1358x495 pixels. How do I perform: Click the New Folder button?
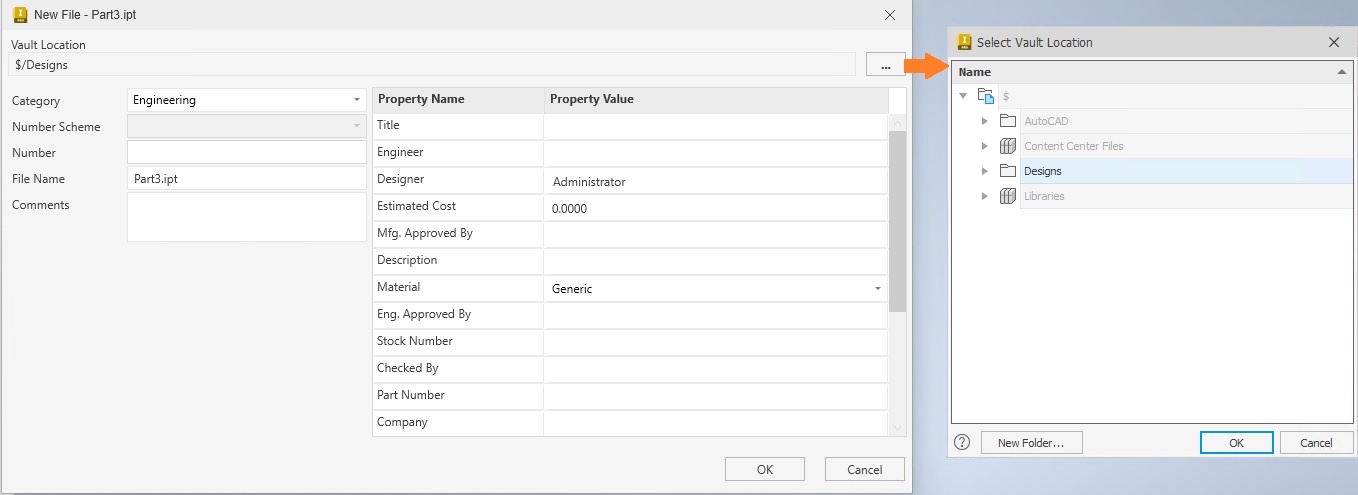click(1032, 442)
